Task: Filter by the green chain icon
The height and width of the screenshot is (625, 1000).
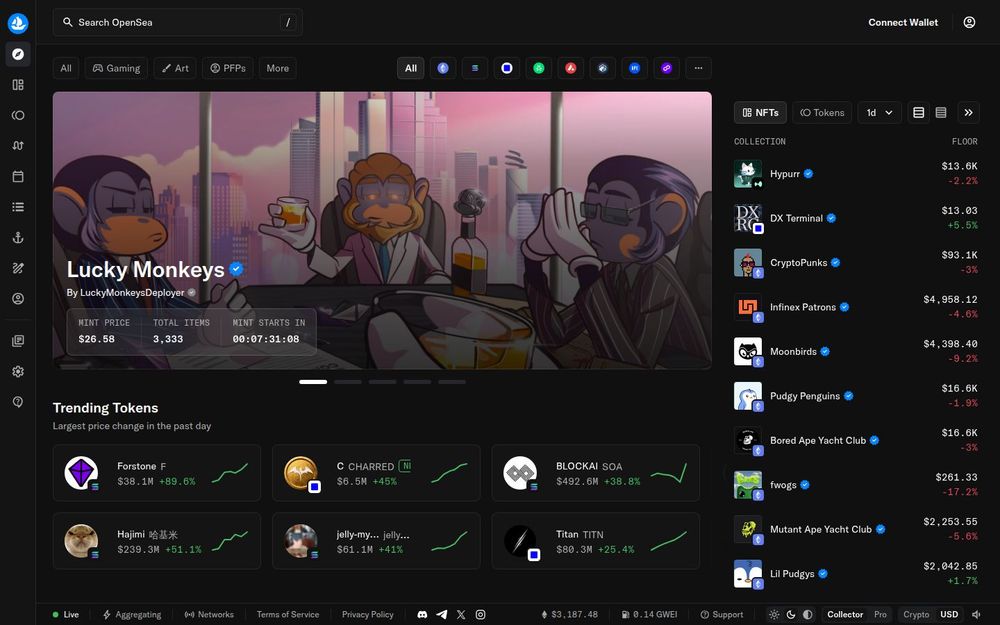Action: coord(538,68)
